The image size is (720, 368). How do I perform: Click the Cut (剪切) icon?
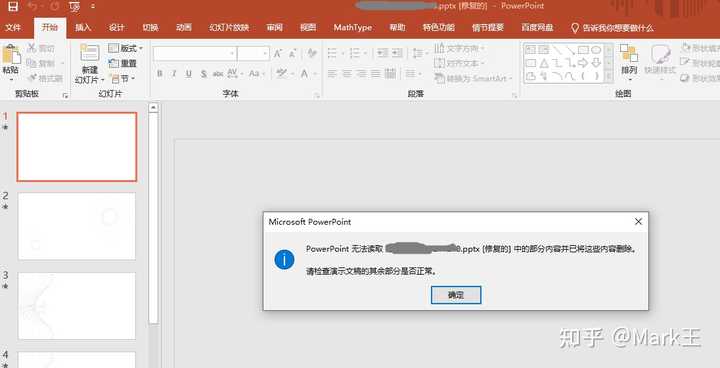[x=32, y=48]
